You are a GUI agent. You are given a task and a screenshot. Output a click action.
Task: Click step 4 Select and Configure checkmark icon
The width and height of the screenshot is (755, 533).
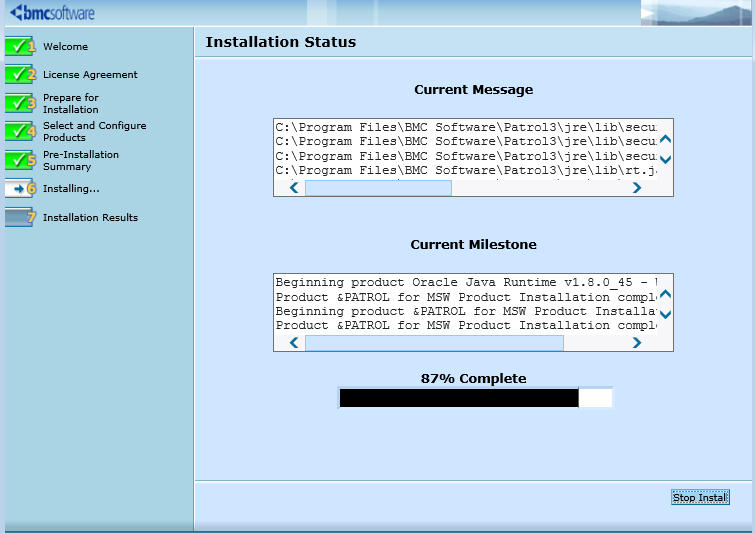point(20,131)
